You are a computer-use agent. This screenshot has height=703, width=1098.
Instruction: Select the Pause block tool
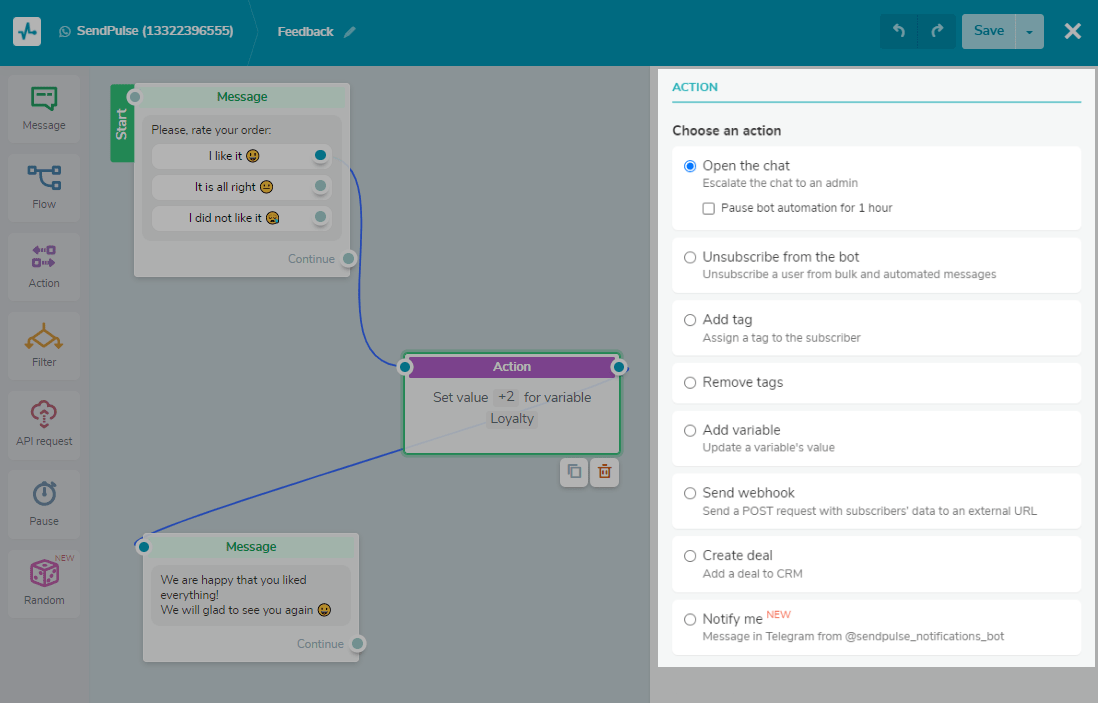[43, 503]
